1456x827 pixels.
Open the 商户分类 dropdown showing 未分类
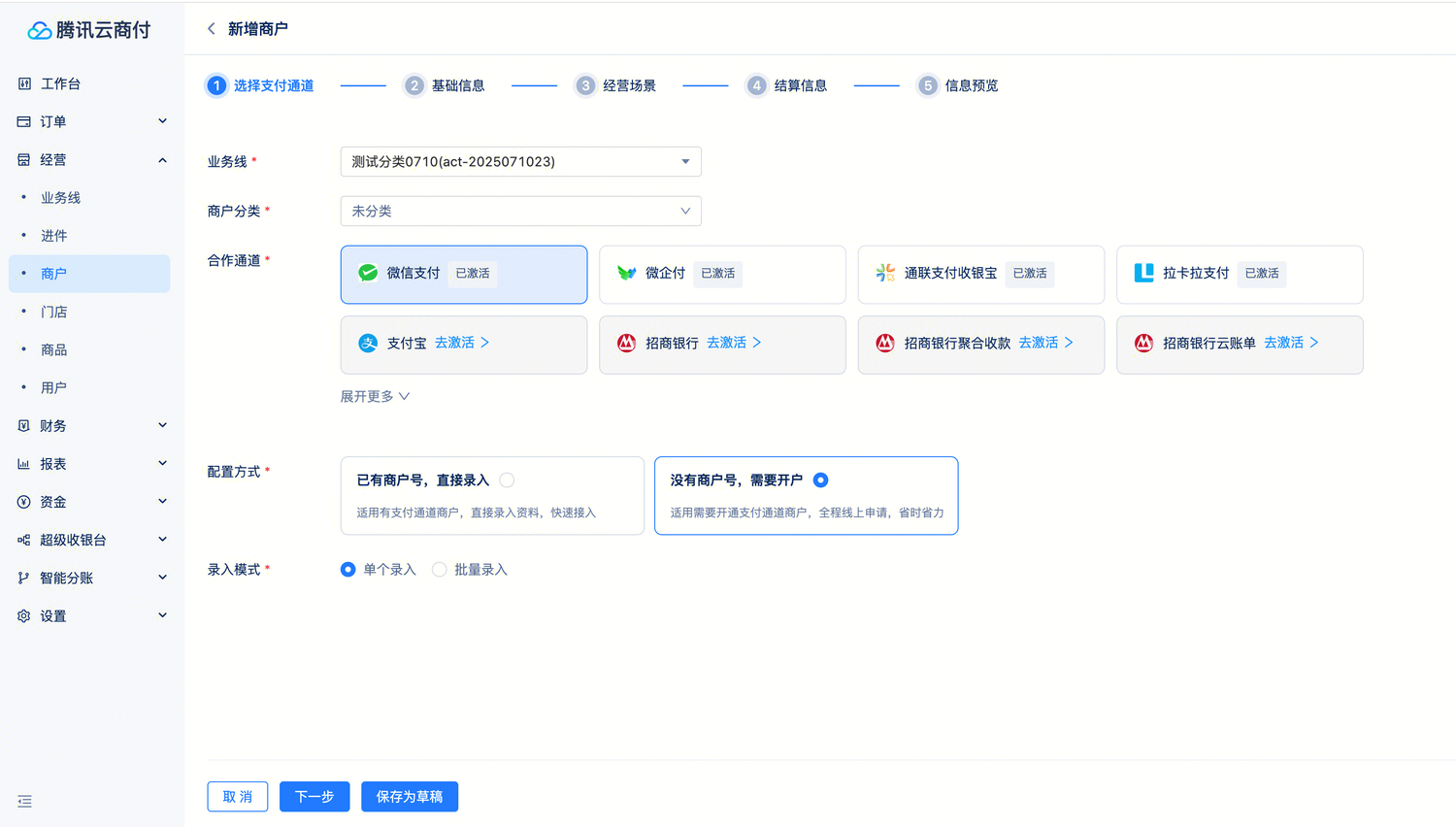pyautogui.click(x=520, y=211)
